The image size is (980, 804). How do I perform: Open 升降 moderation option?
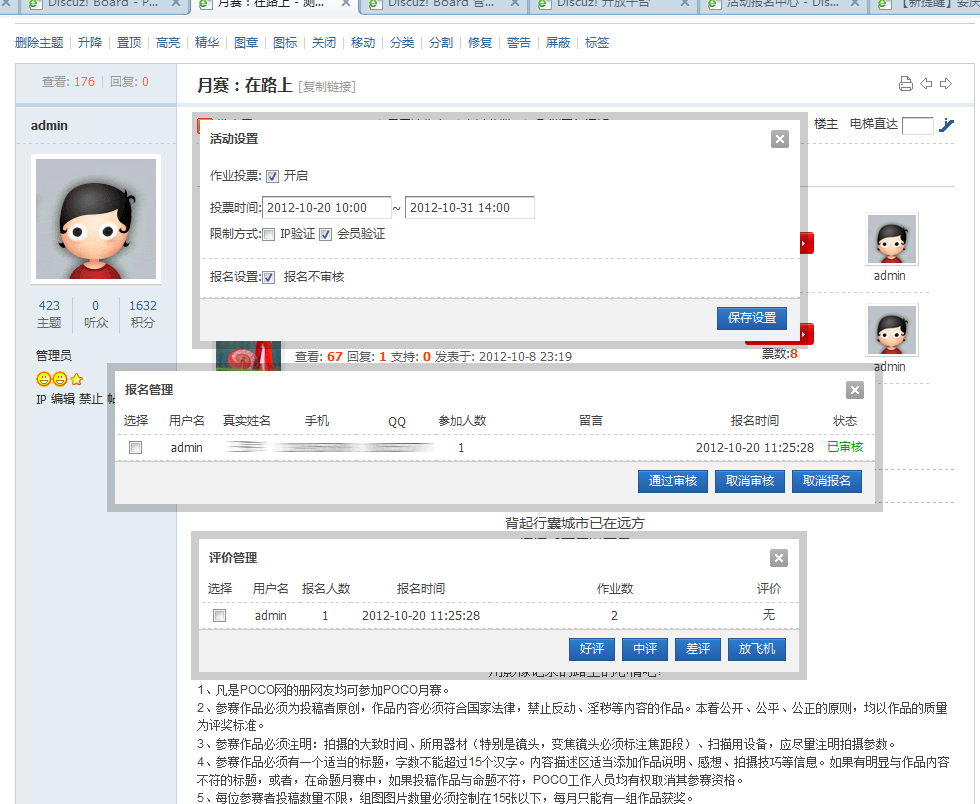[90, 43]
